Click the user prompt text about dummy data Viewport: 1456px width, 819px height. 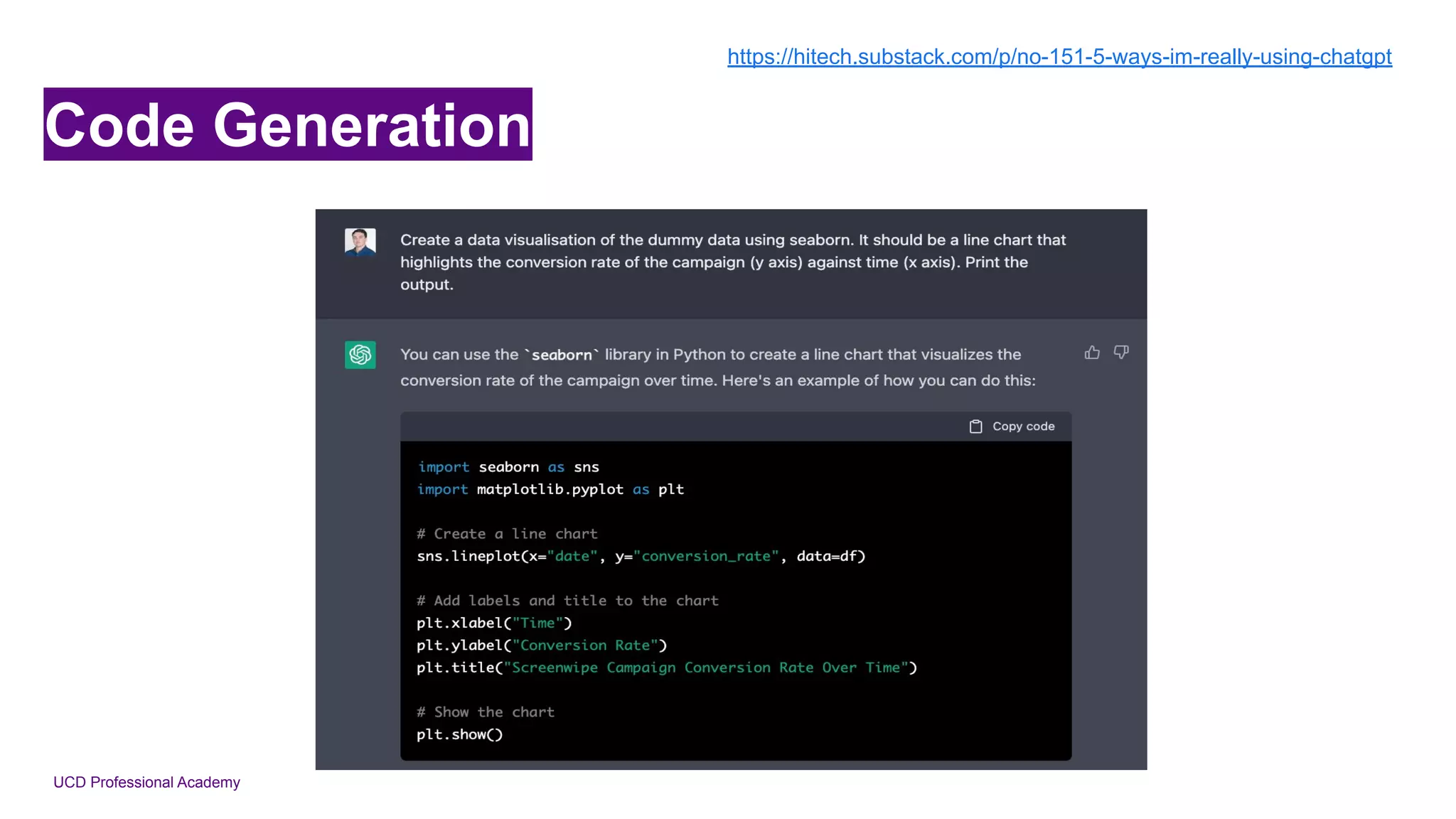(x=733, y=262)
